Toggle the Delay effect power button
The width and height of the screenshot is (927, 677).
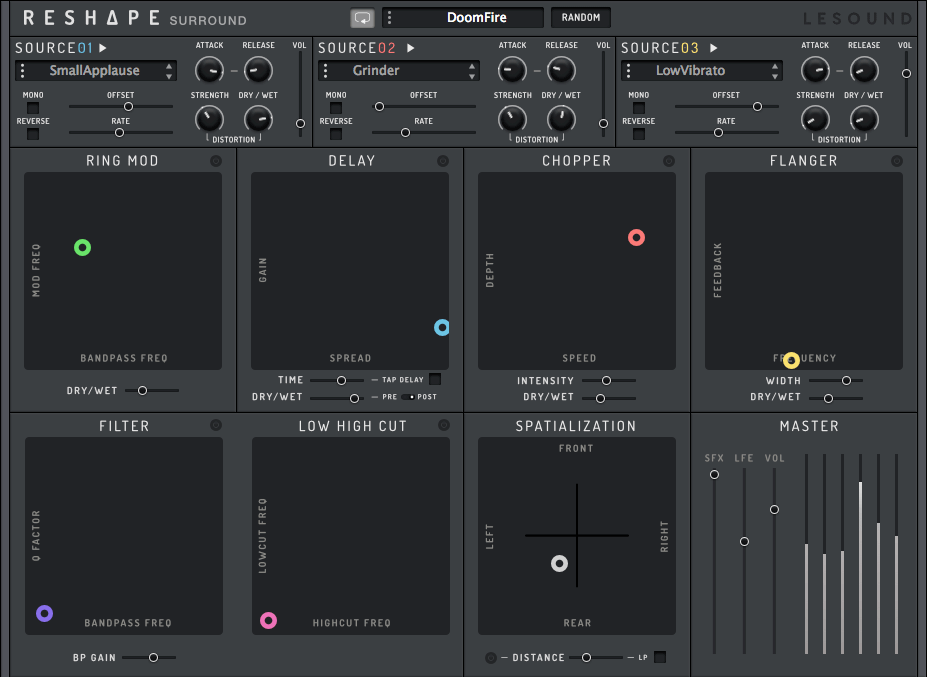443,161
